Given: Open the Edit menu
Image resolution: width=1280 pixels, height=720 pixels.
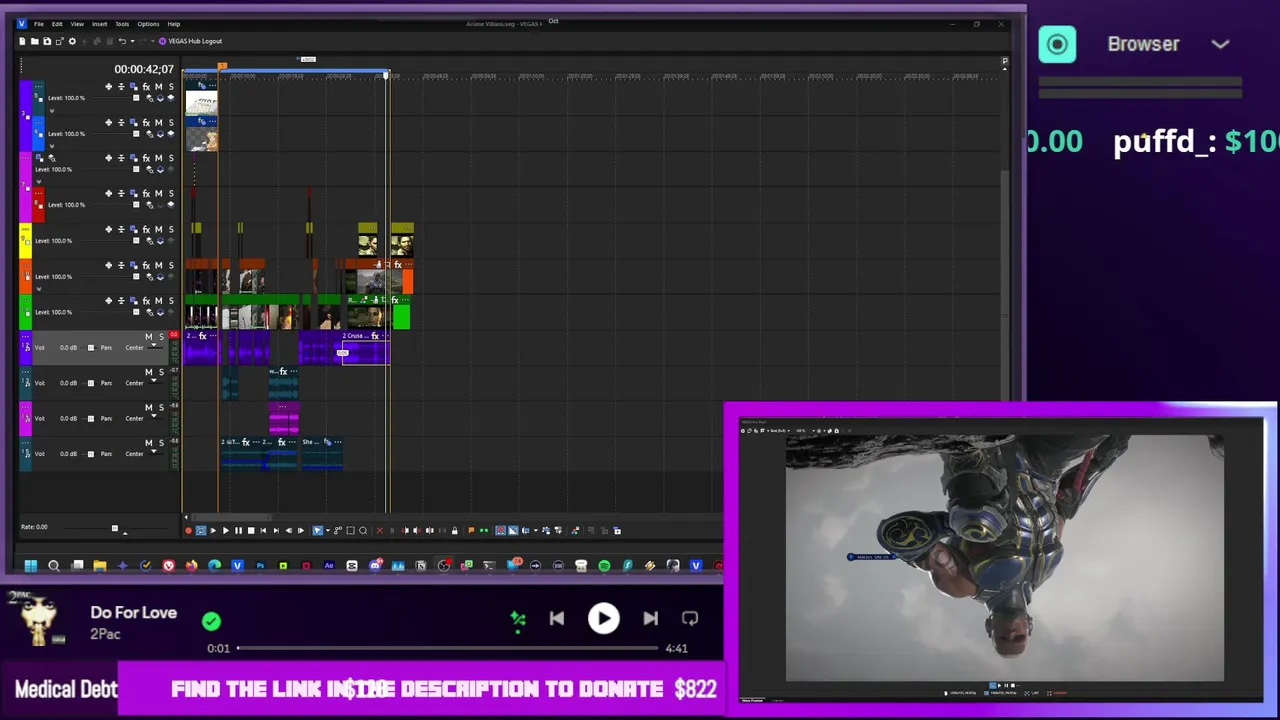Looking at the screenshot, I should (x=57, y=24).
